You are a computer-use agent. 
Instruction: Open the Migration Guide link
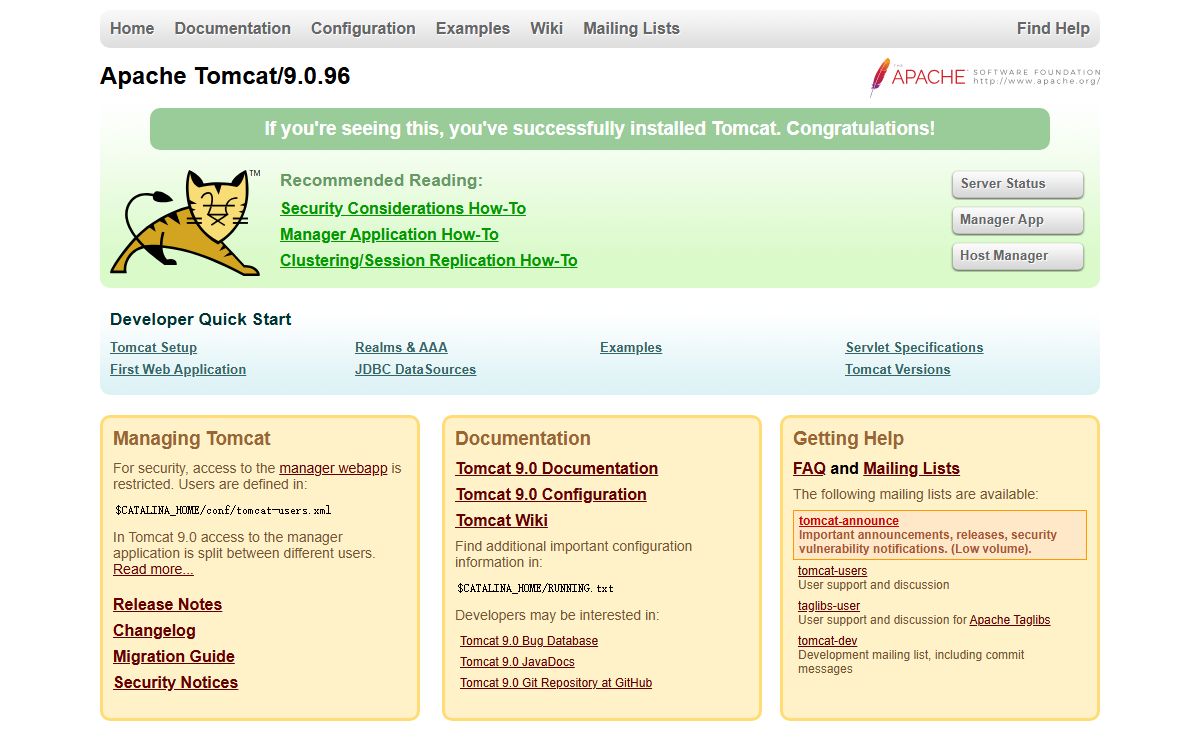tap(174, 656)
